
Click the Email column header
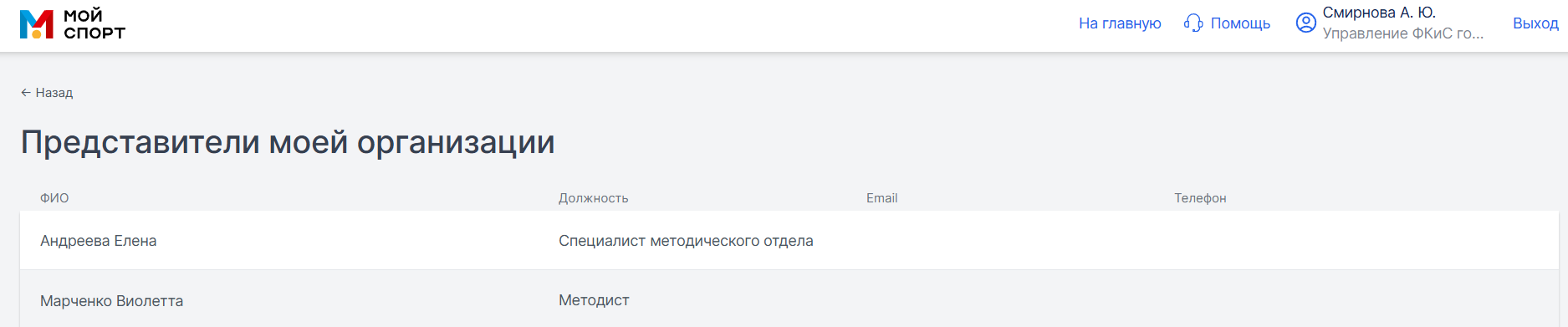pyautogui.click(x=881, y=198)
